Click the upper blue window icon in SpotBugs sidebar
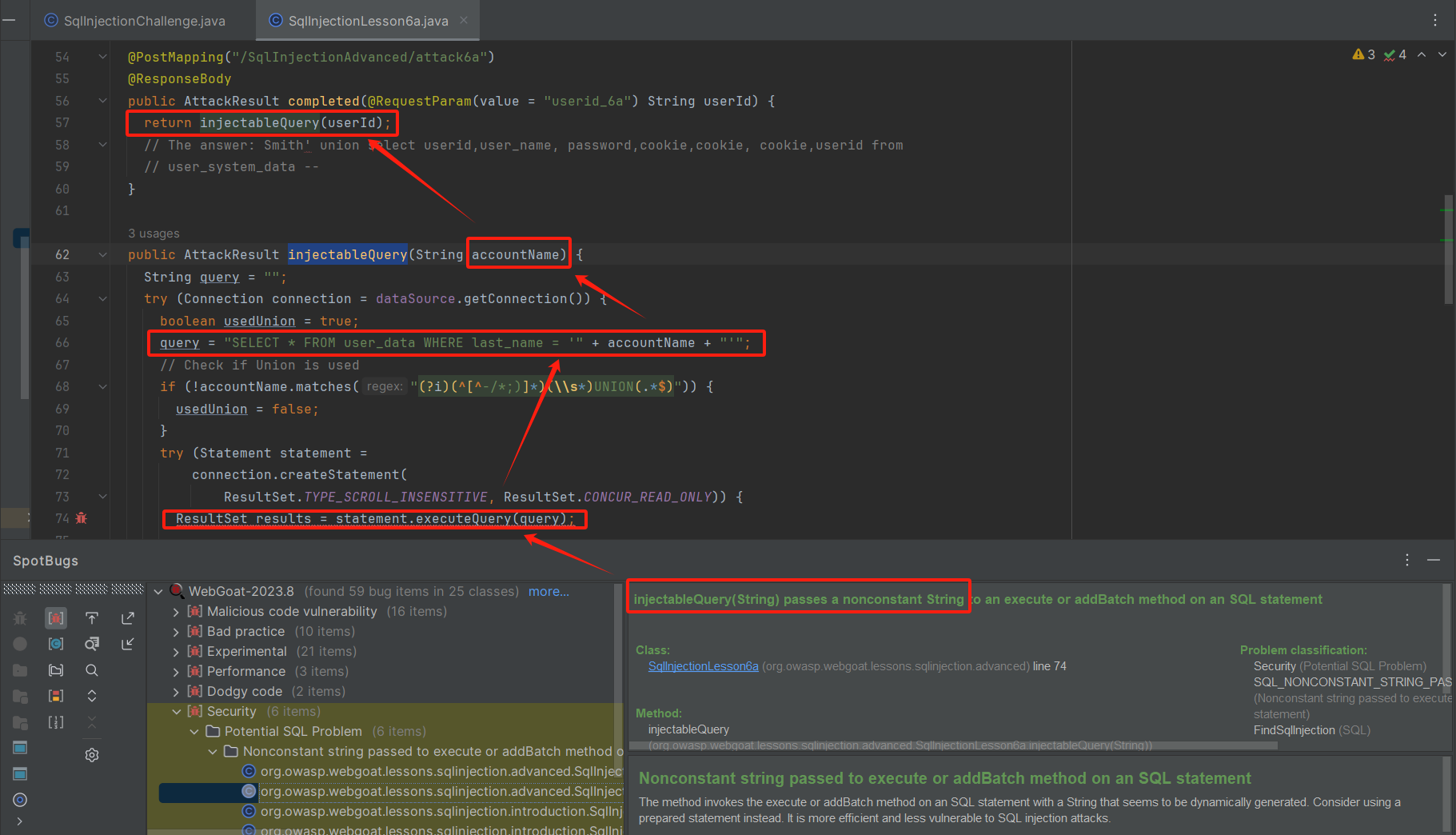 click(21, 748)
